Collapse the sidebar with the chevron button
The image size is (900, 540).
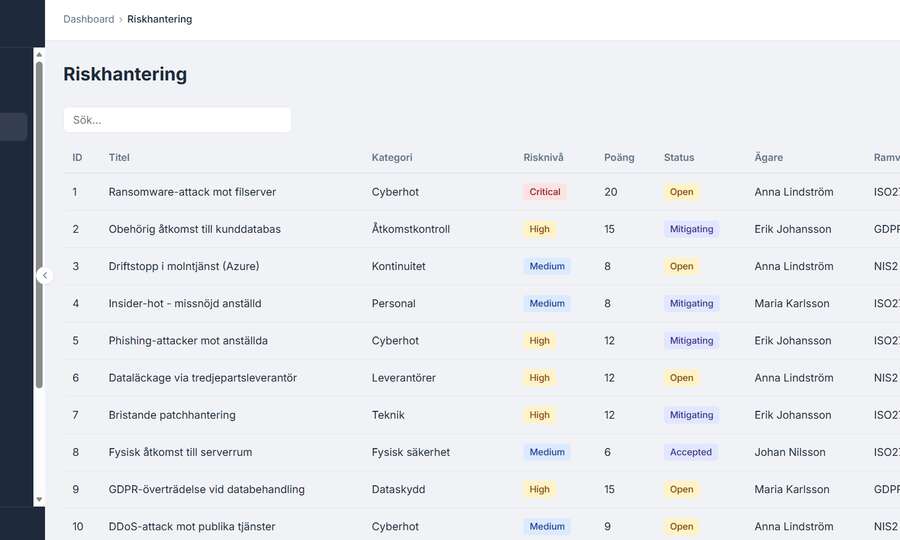(x=44, y=275)
